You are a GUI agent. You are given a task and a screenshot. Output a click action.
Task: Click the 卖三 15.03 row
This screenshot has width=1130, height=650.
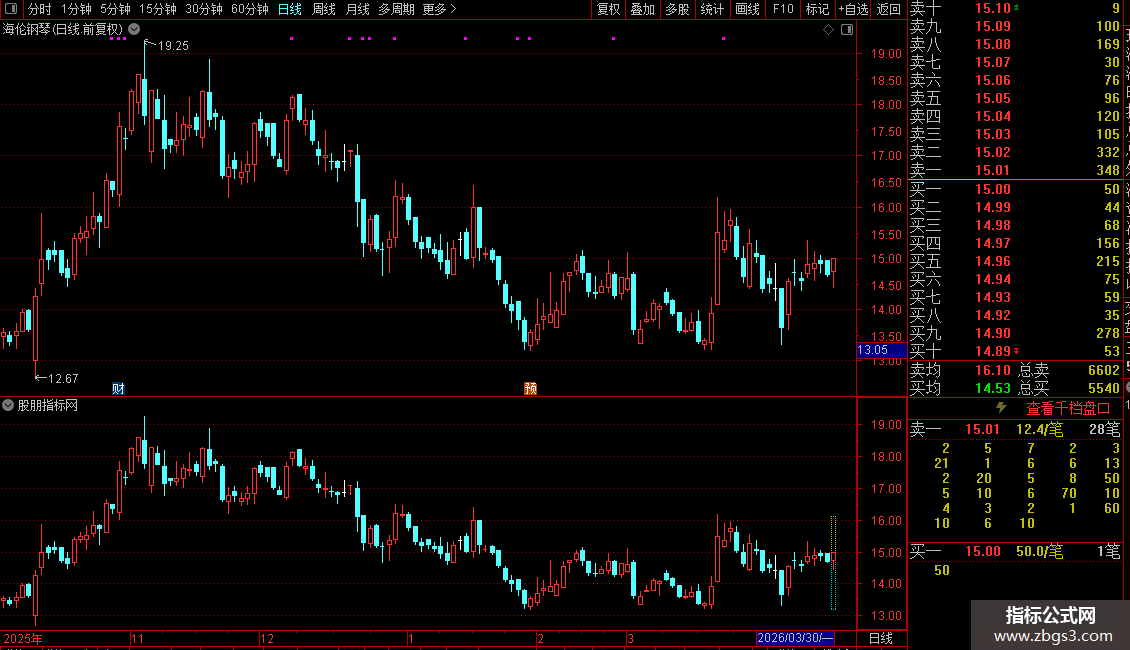point(1015,135)
